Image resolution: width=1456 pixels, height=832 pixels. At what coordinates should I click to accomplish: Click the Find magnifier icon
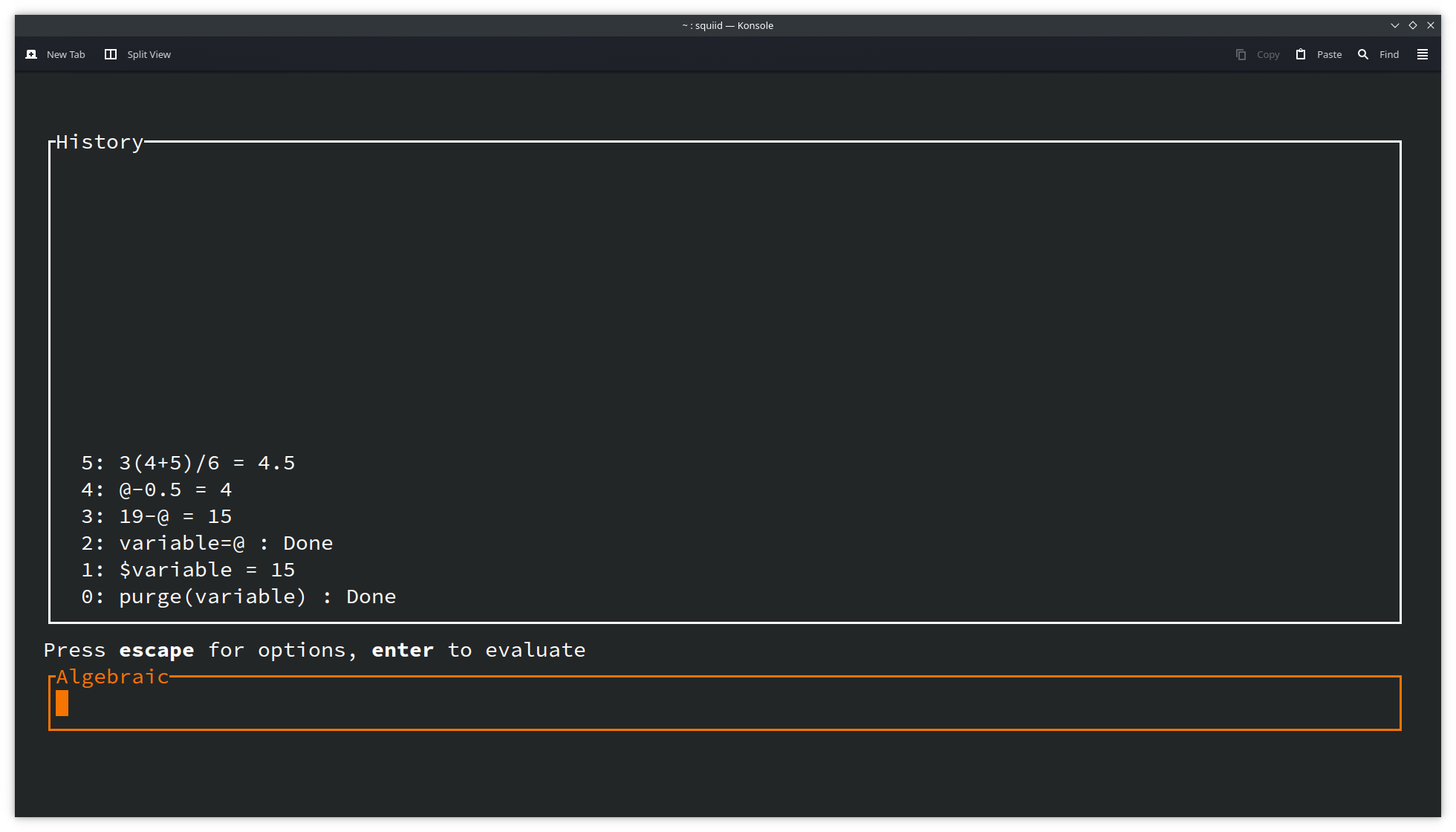click(1363, 54)
